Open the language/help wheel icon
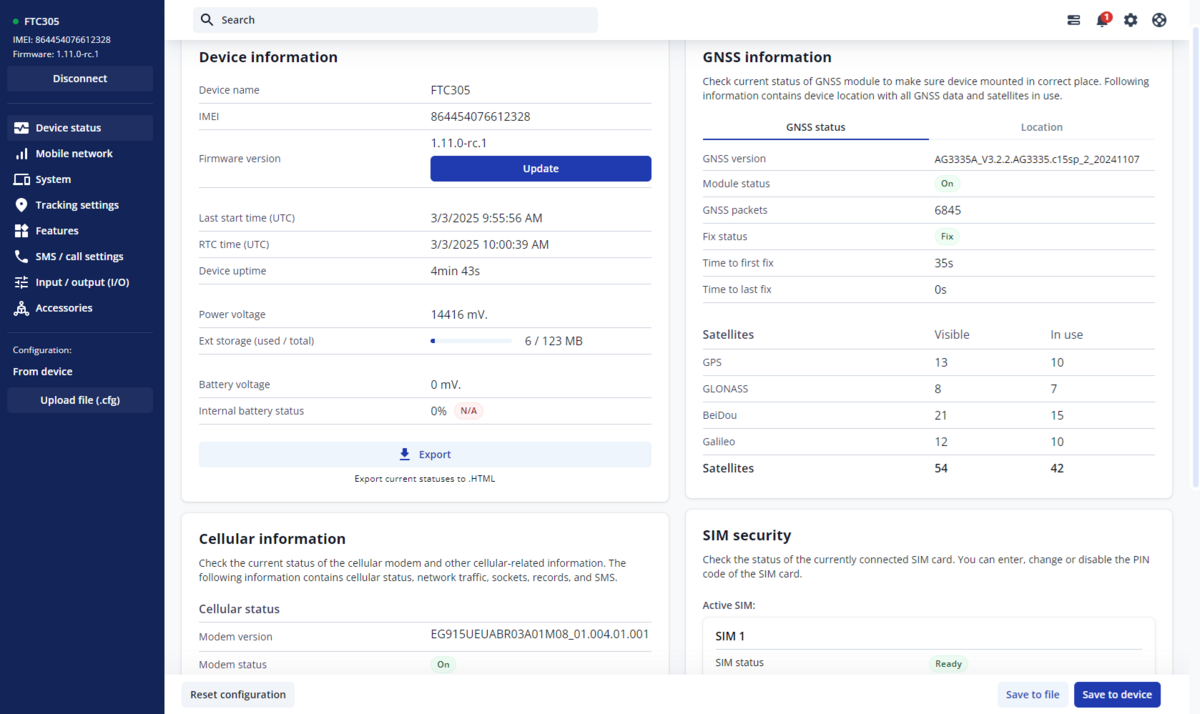This screenshot has width=1200, height=714. (x=1159, y=20)
